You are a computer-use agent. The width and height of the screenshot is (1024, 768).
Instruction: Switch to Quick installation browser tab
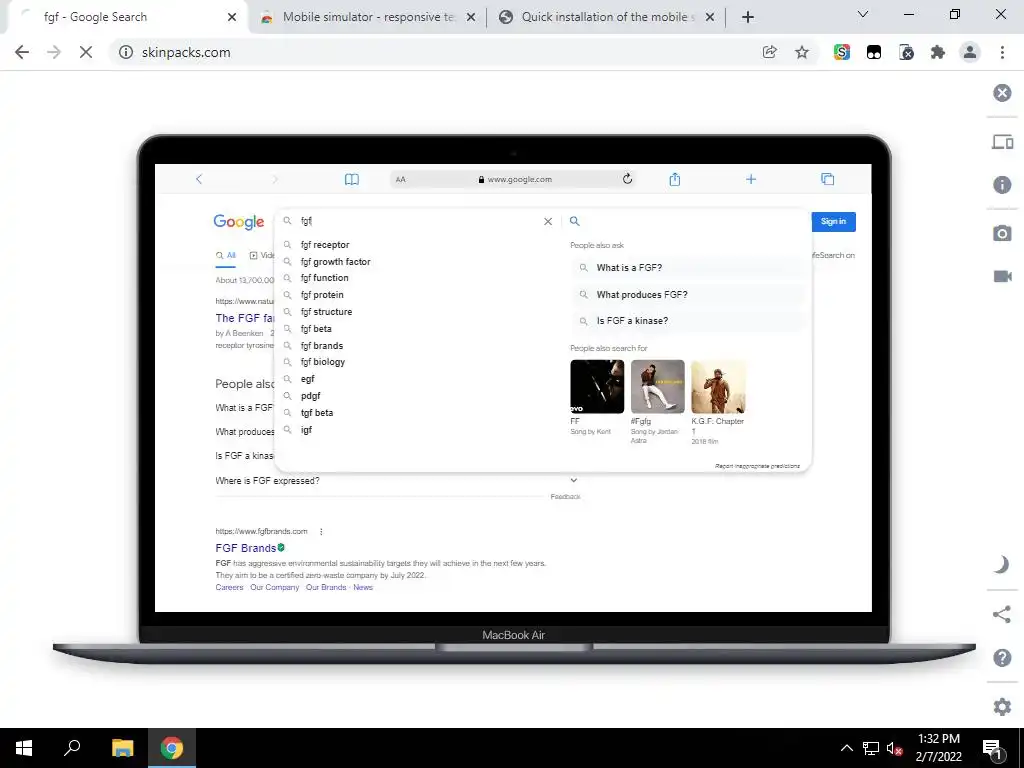click(x=606, y=17)
